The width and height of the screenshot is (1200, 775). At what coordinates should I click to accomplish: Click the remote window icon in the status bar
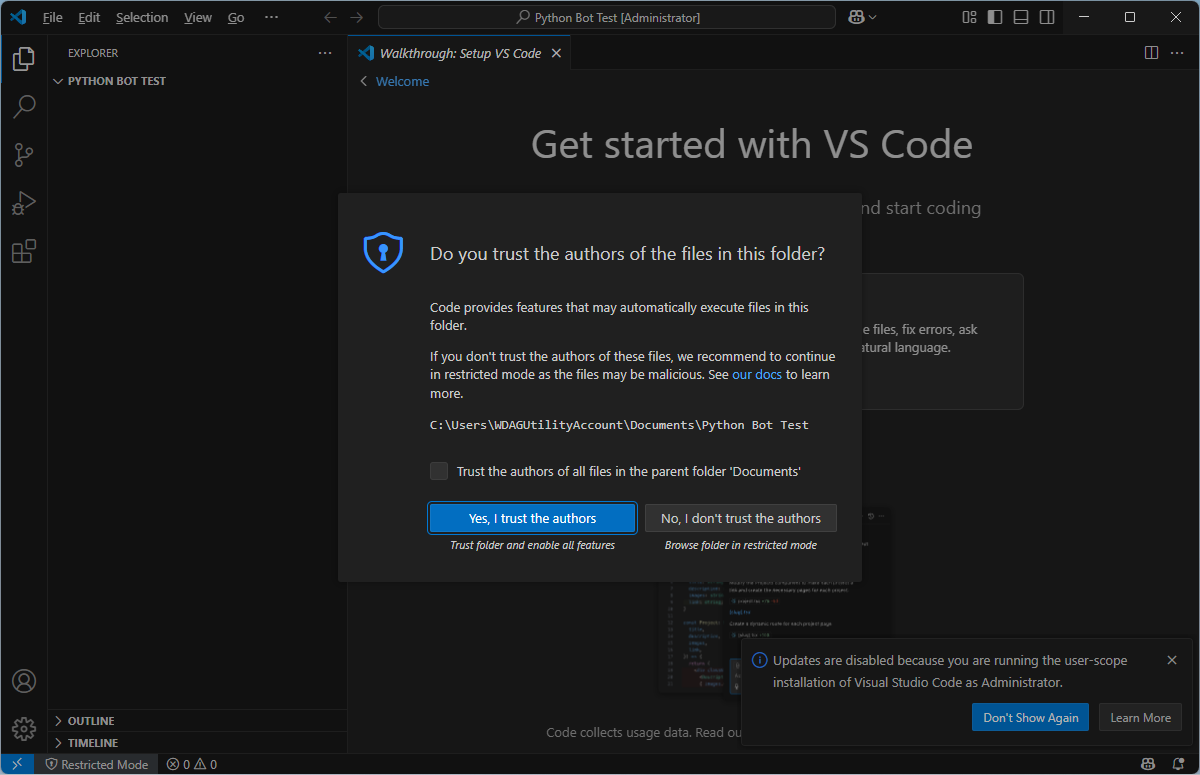[17, 765]
